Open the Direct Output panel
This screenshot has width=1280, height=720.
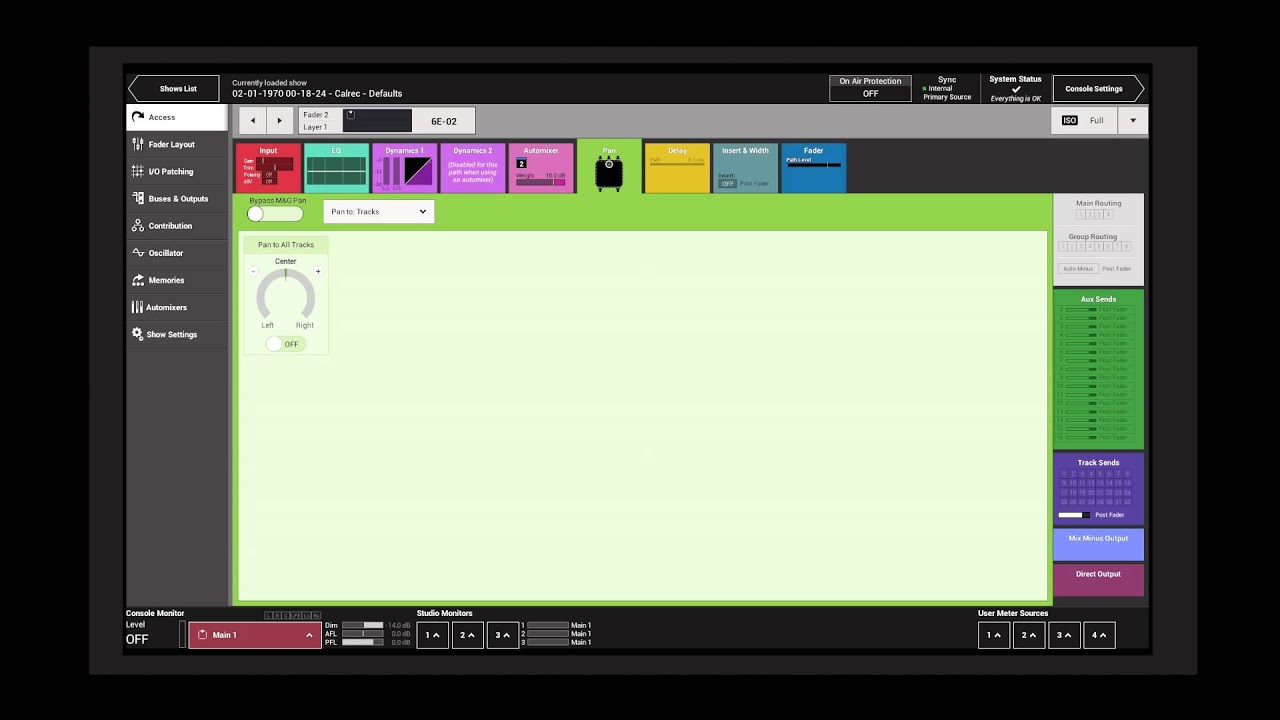point(1098,581)
